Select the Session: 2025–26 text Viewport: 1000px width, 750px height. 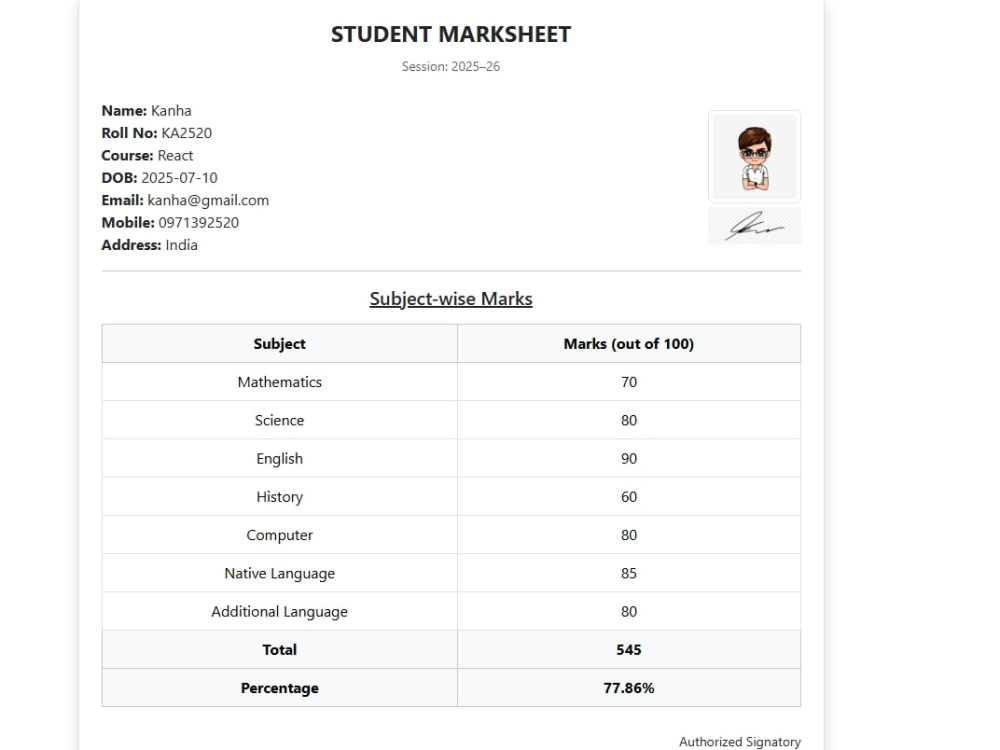pyautogui.click(x=451, y=66)
